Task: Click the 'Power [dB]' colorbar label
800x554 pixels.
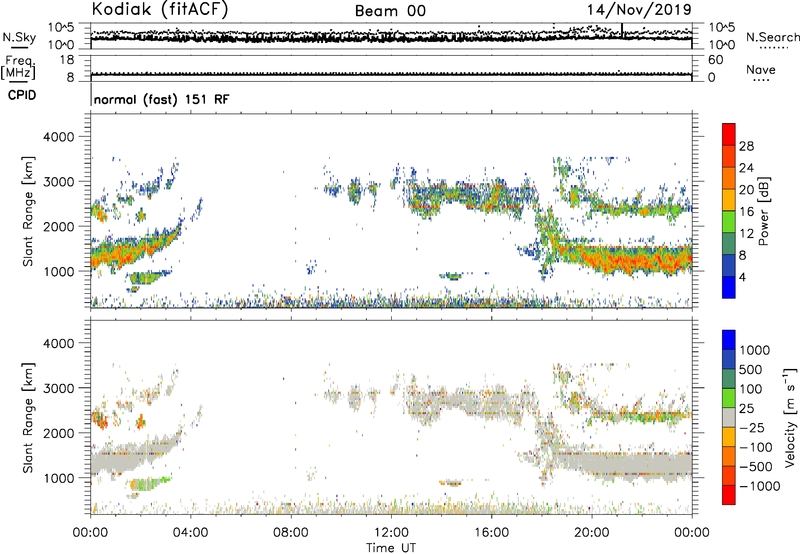Action: click(x=763, y=211)
